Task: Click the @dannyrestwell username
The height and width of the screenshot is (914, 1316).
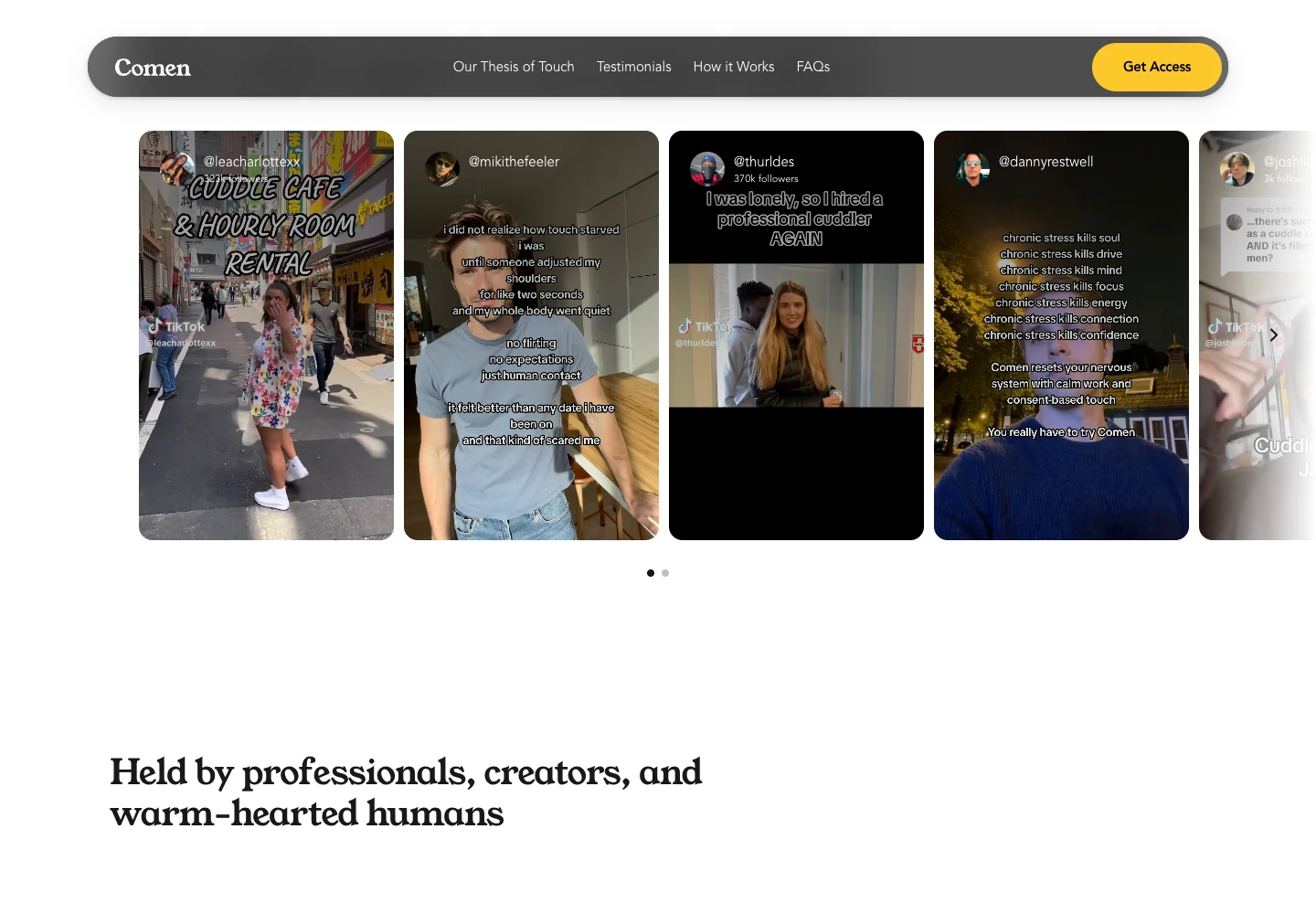Action: tap(1045, 162)
